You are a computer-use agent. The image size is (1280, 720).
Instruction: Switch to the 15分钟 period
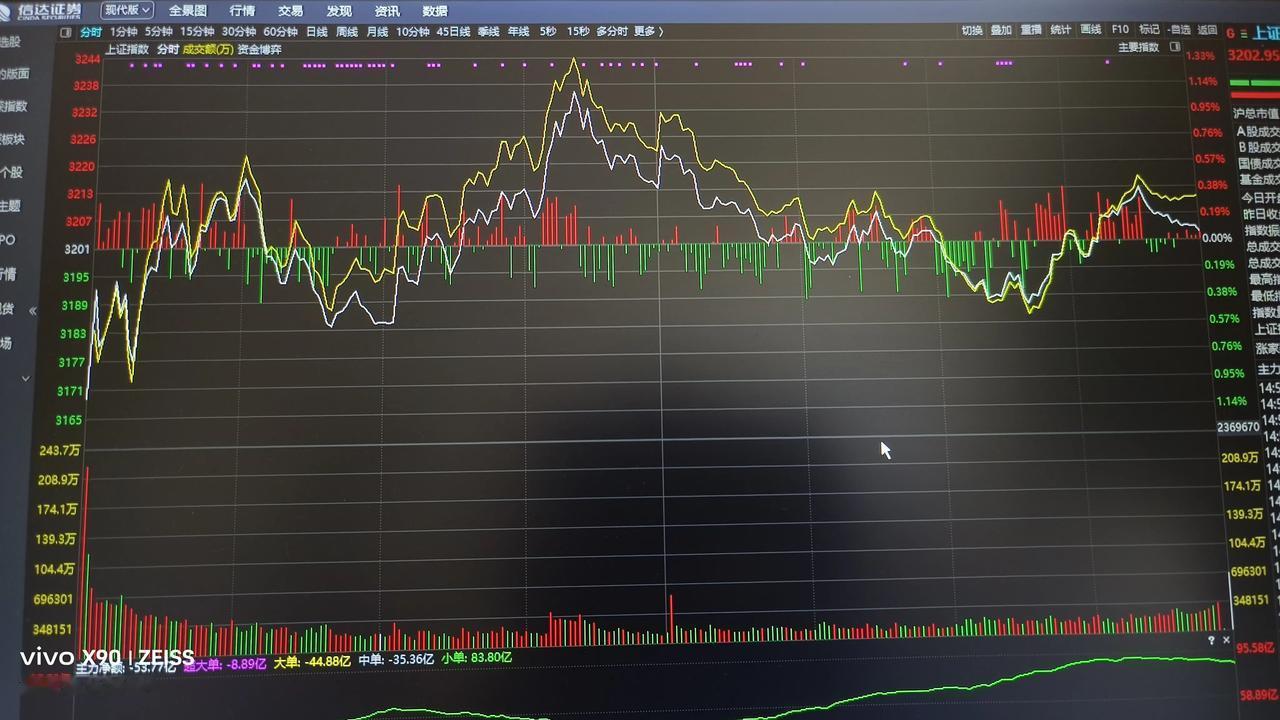[x=198, y=32]
